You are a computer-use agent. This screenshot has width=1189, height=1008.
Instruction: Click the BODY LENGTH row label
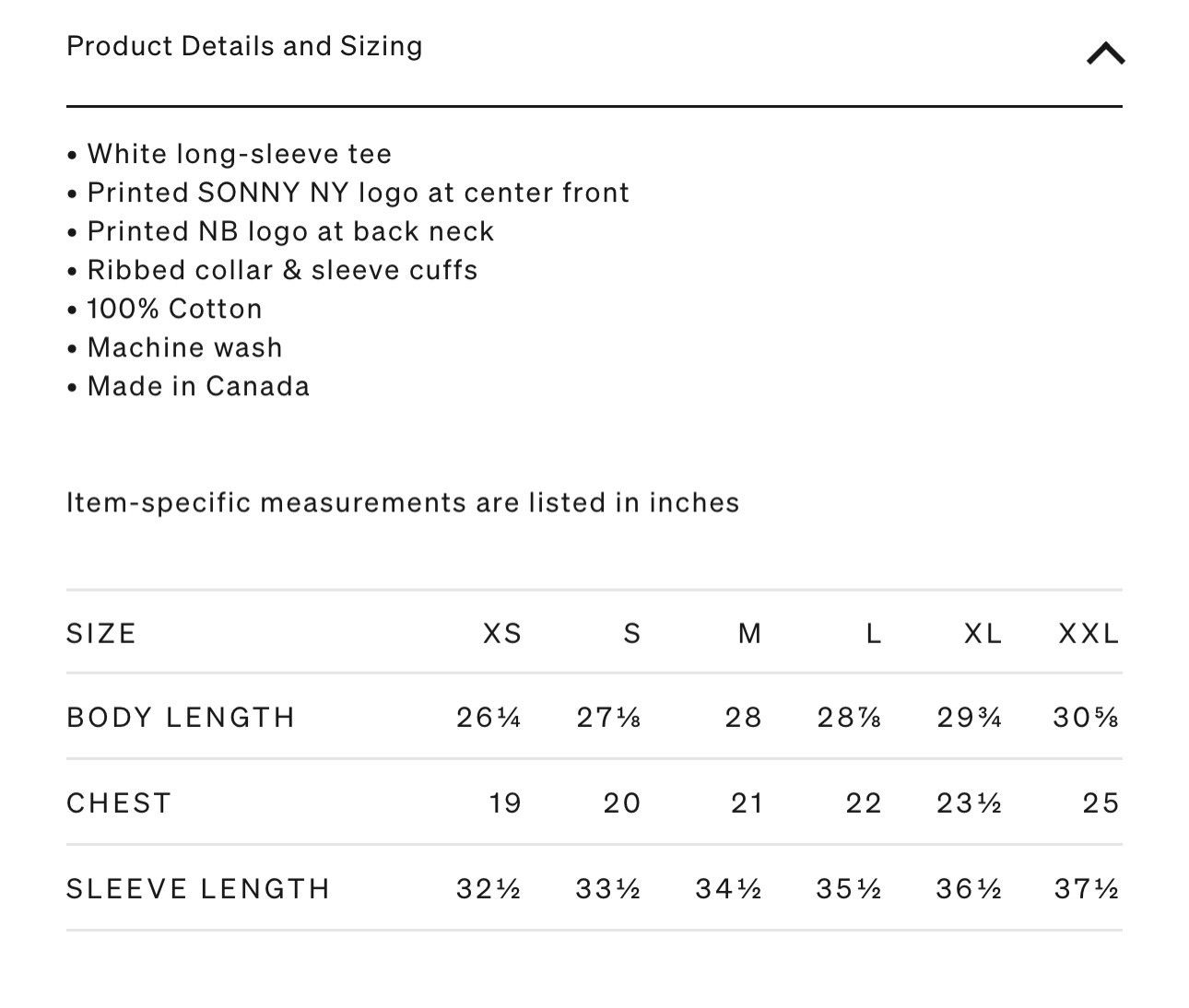click(x=181, y=717)
